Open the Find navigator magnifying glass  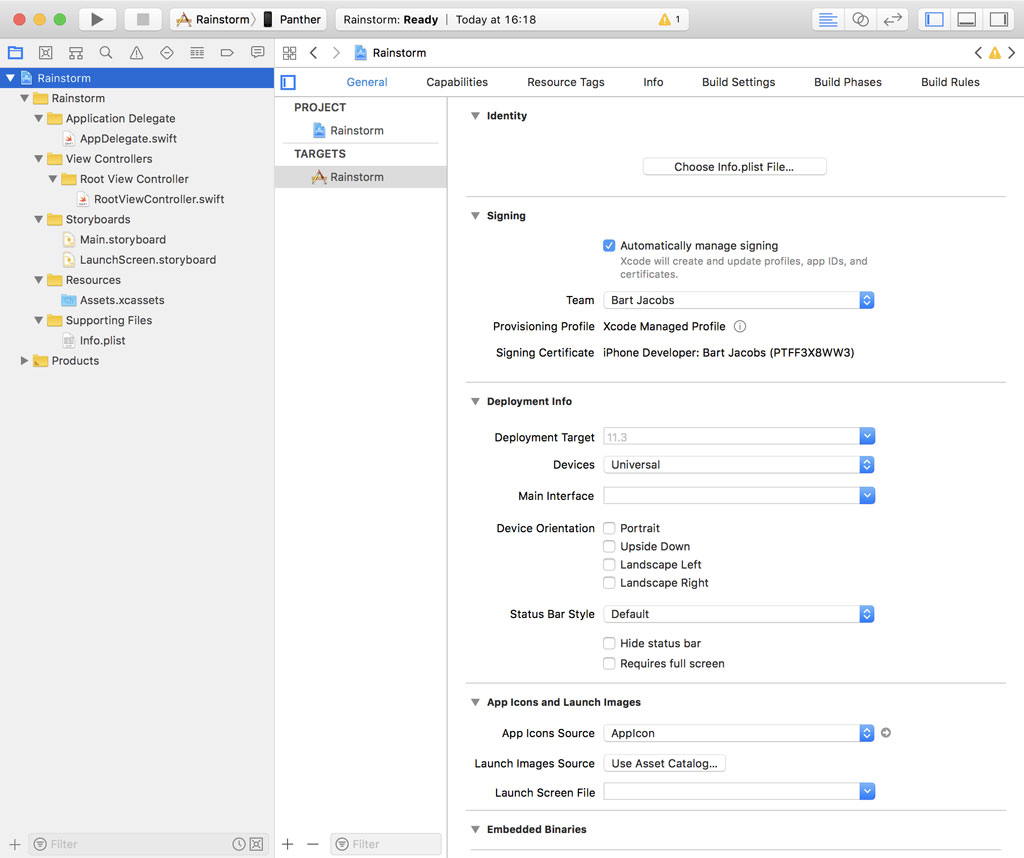(105, 52)
